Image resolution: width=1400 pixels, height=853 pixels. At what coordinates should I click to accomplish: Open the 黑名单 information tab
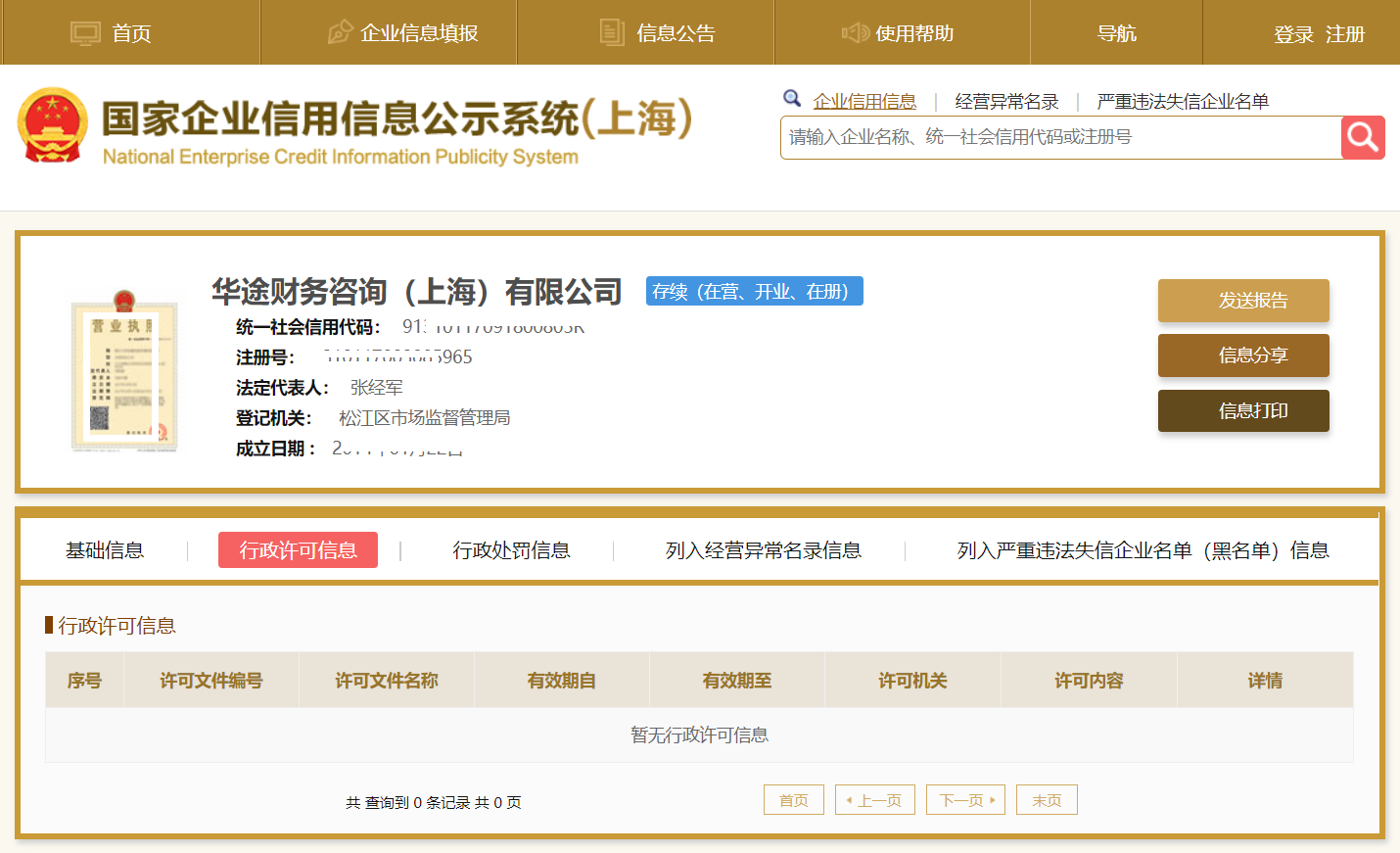1143,550
